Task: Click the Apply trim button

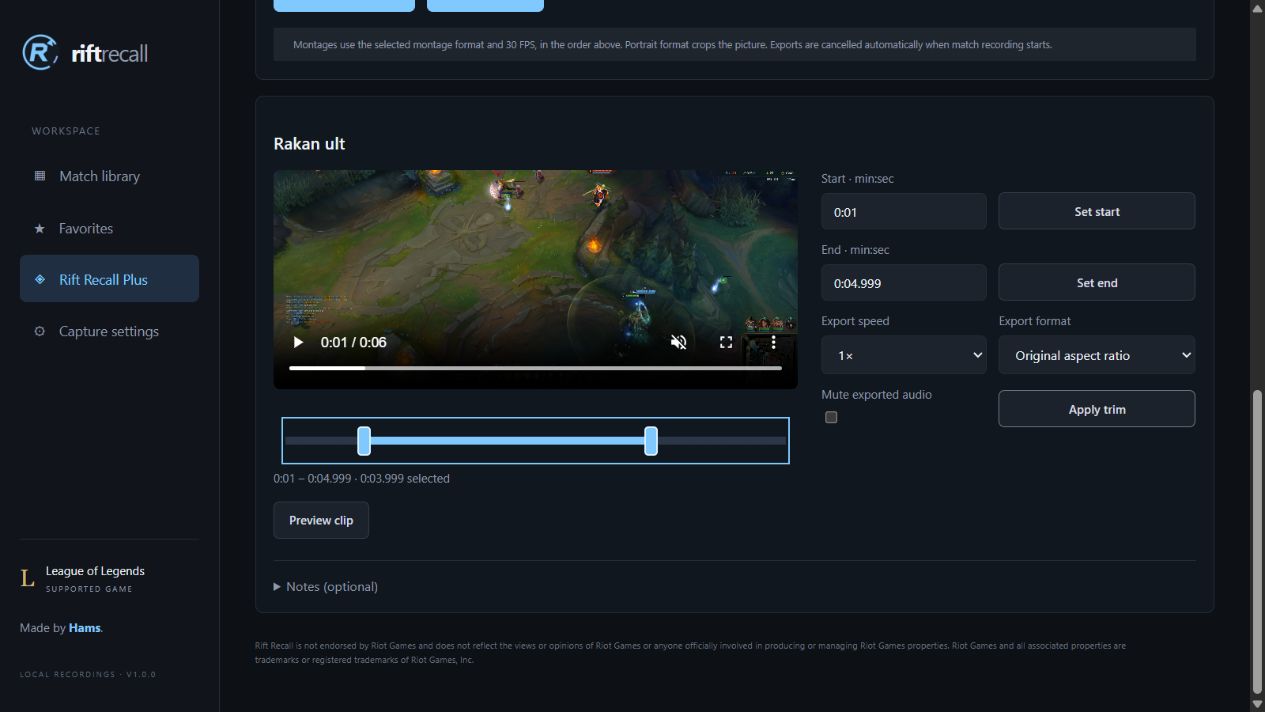Action: click(1097, 409)
